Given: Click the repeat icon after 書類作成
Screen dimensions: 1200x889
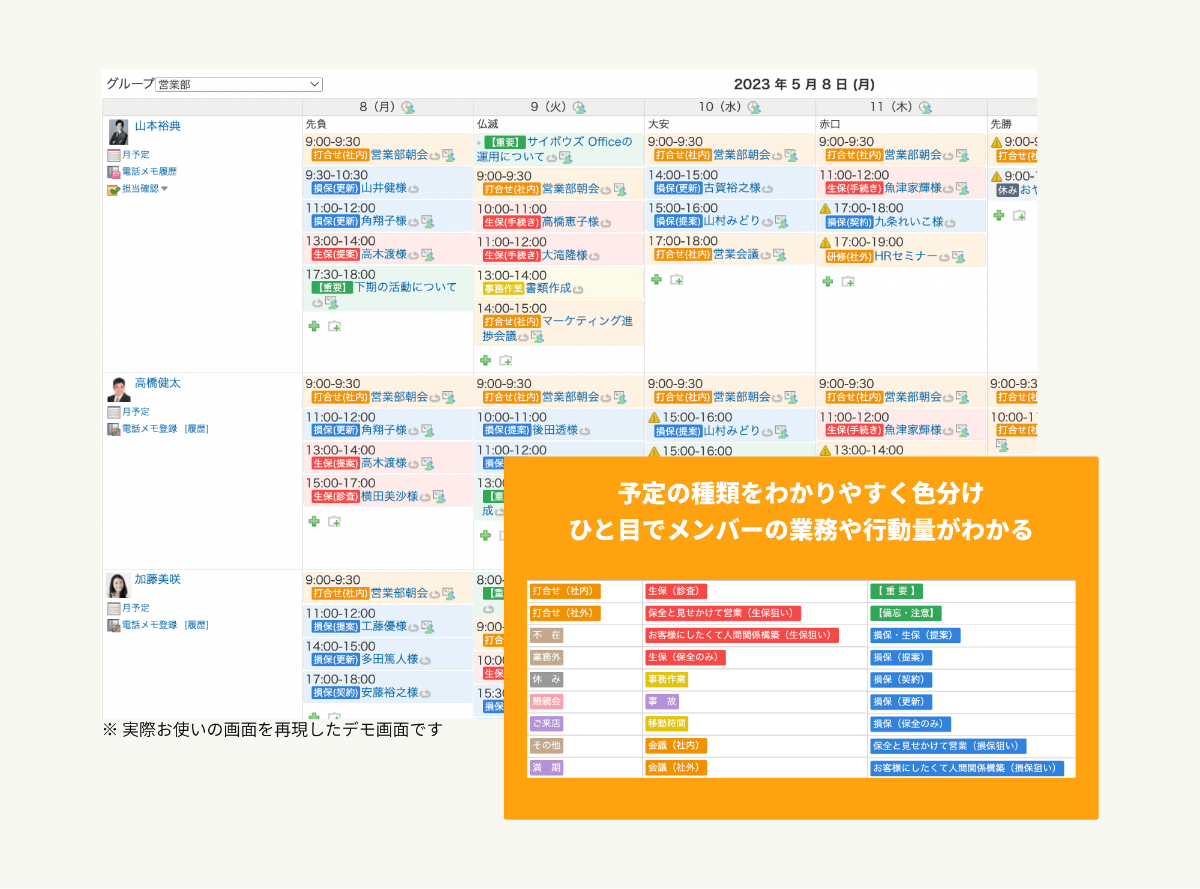Looking at the screenshot, I should (580, 288).
